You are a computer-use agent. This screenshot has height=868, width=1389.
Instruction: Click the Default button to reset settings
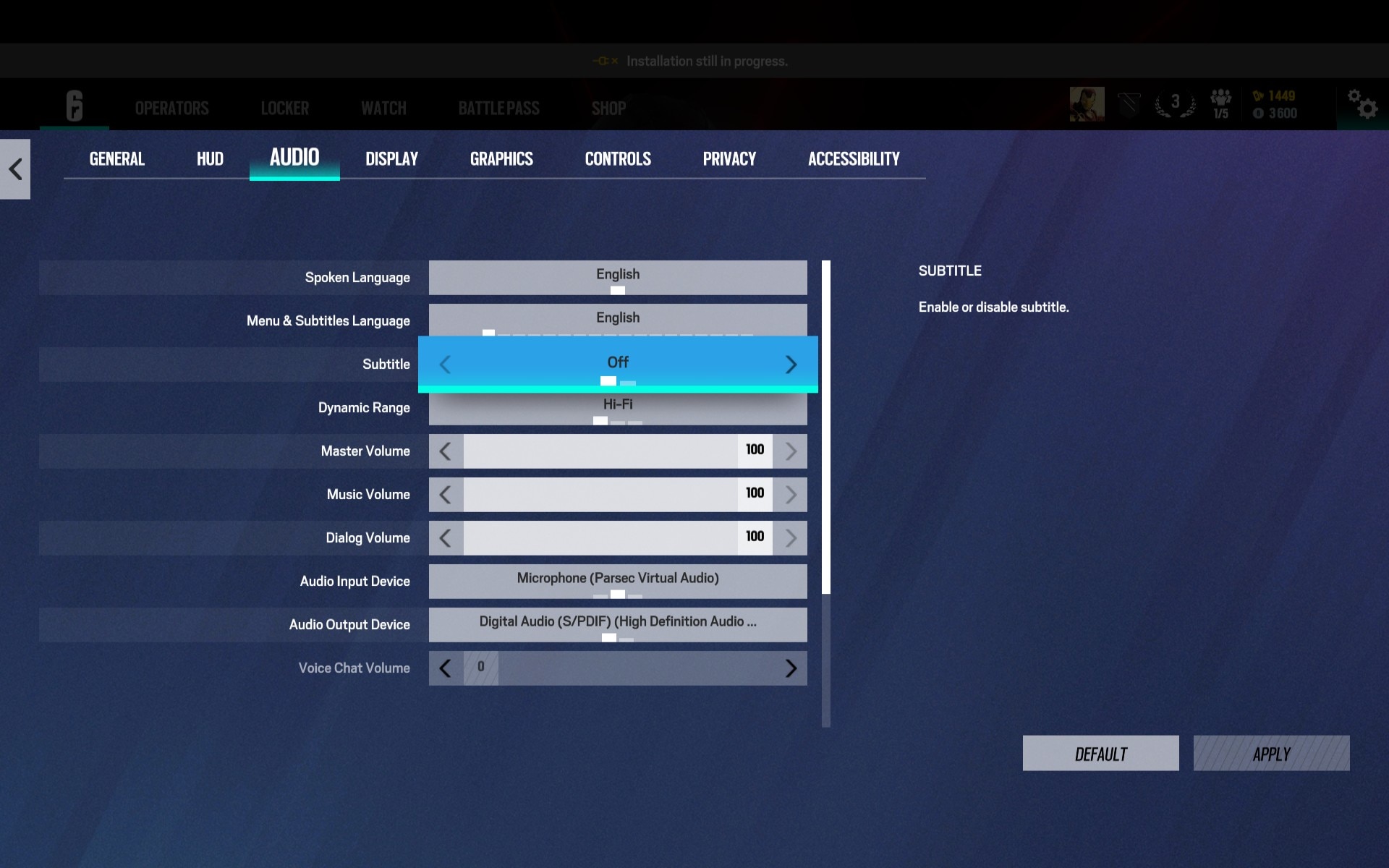[1101, 753]
